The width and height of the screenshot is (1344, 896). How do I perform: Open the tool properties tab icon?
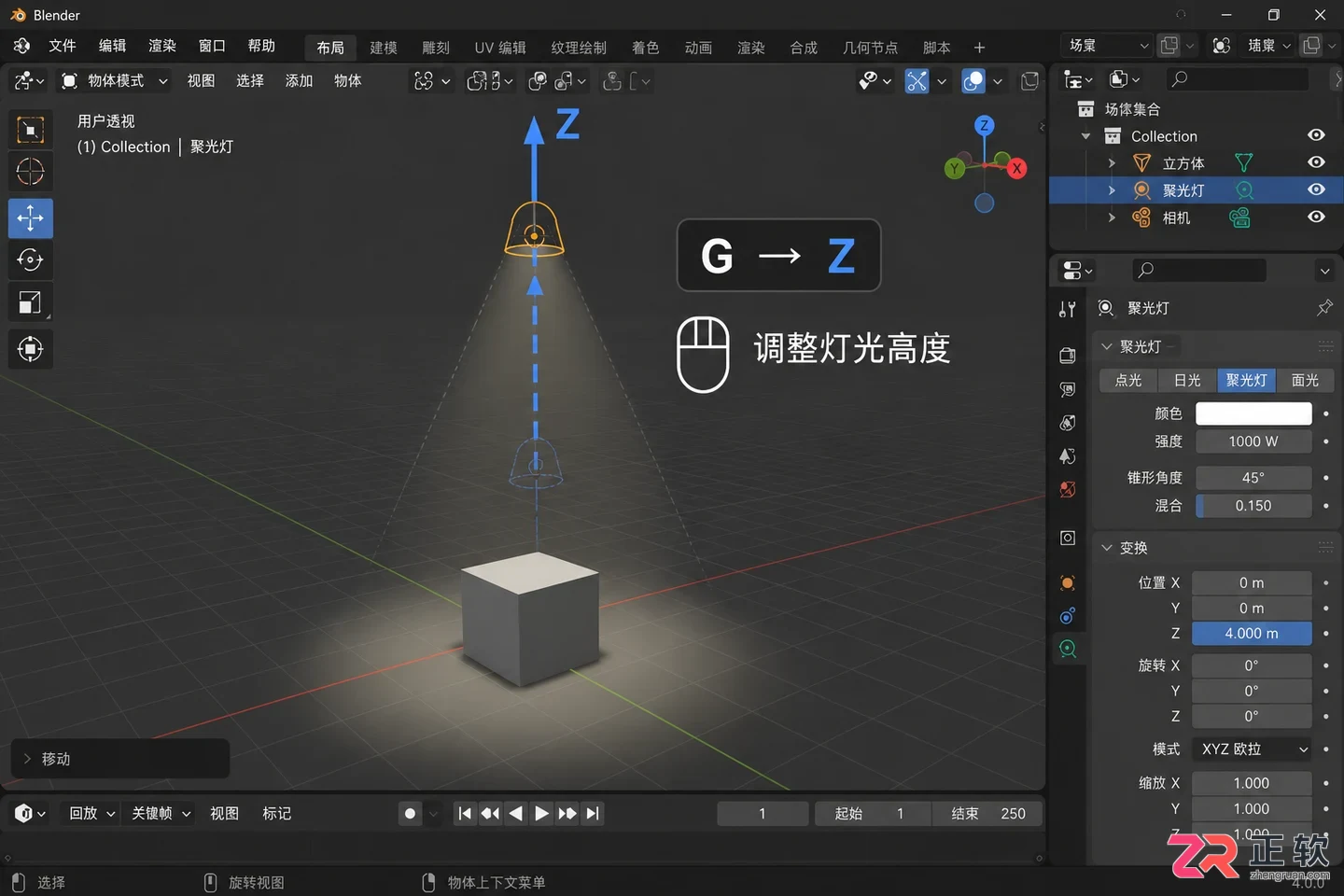click(x=1068, y=310)
